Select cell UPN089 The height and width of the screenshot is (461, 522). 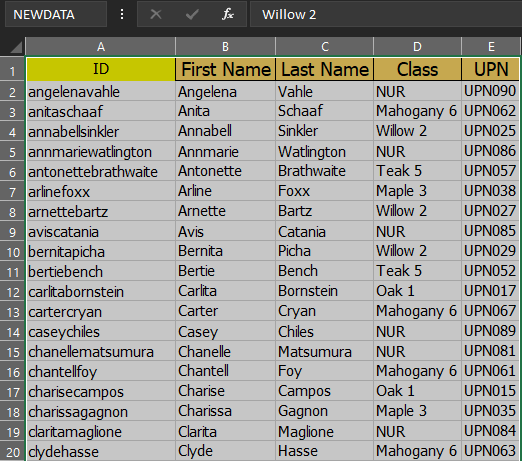[x=491, y=331]
